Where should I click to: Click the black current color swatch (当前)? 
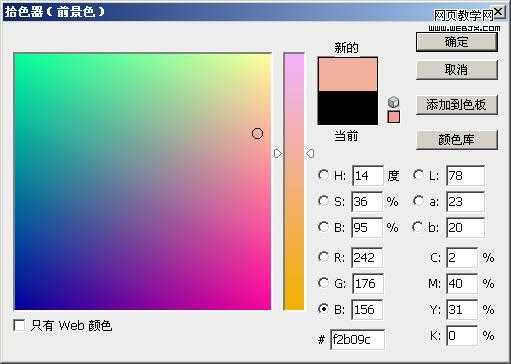[x=348, y=108]
